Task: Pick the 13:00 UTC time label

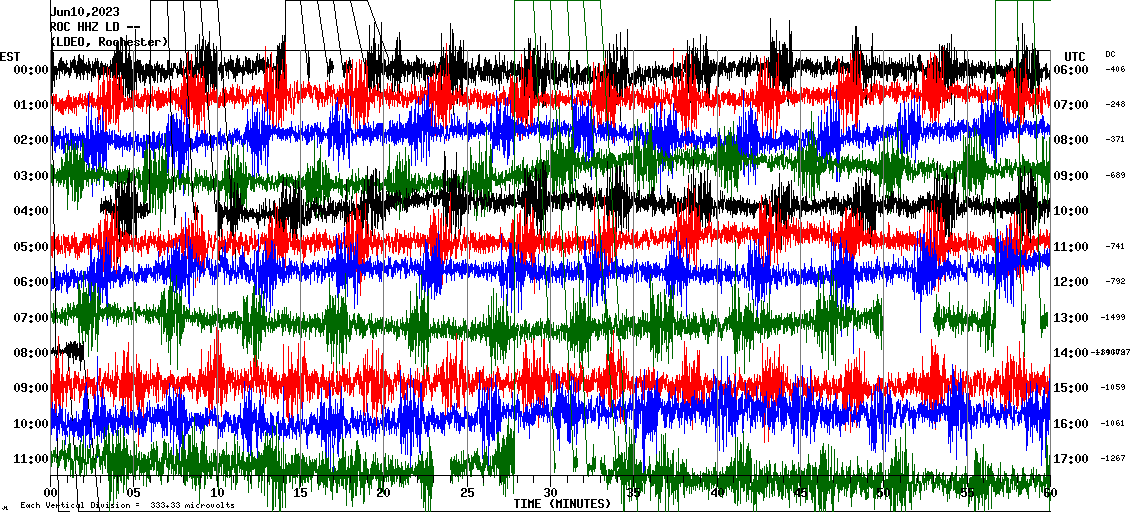Action: tap(1071, 317)
